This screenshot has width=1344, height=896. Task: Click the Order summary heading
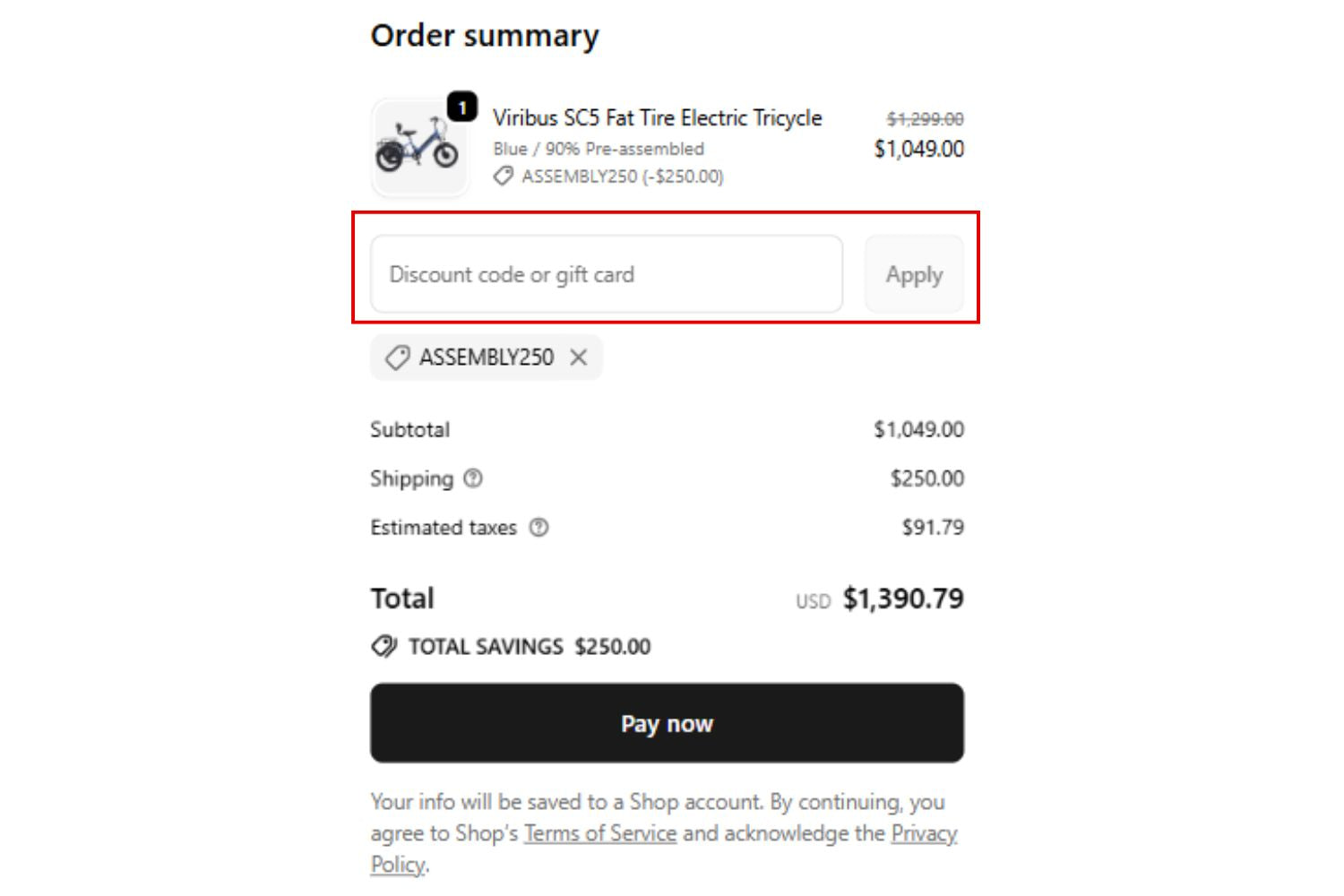point(485,36)
